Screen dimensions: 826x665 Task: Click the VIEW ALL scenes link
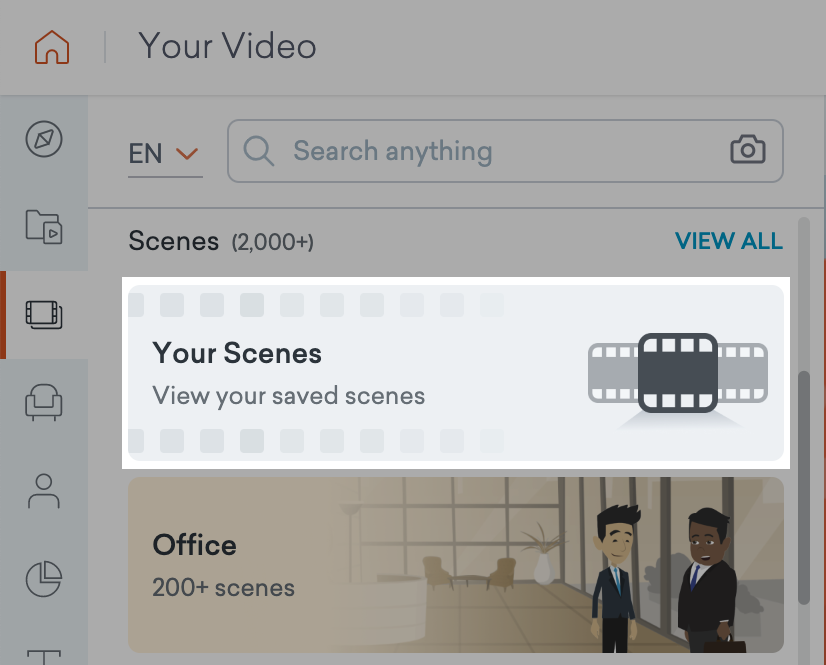coord(728,241)
